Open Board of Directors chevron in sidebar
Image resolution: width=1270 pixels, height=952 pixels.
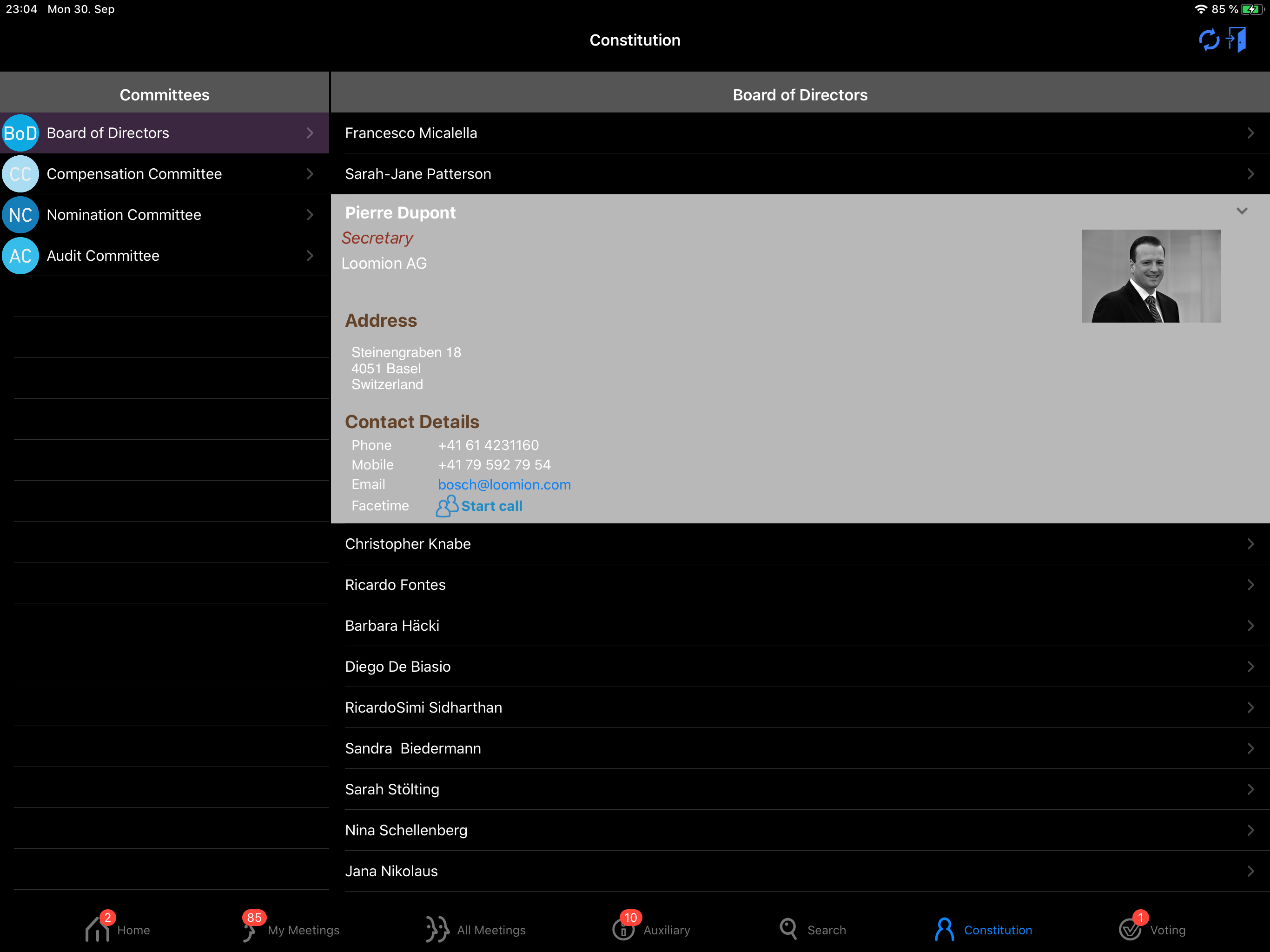click(310, 133)
